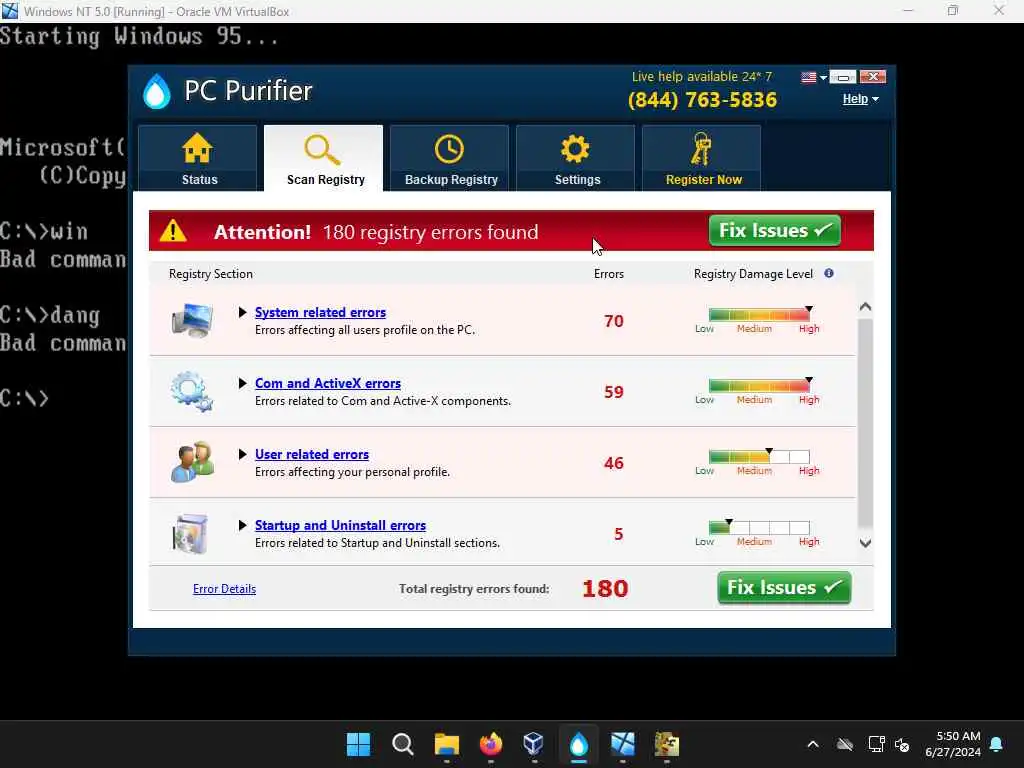Click the computer monitor icon for System errors
This screenshot has width=1024, height=768.
point(192,321)
